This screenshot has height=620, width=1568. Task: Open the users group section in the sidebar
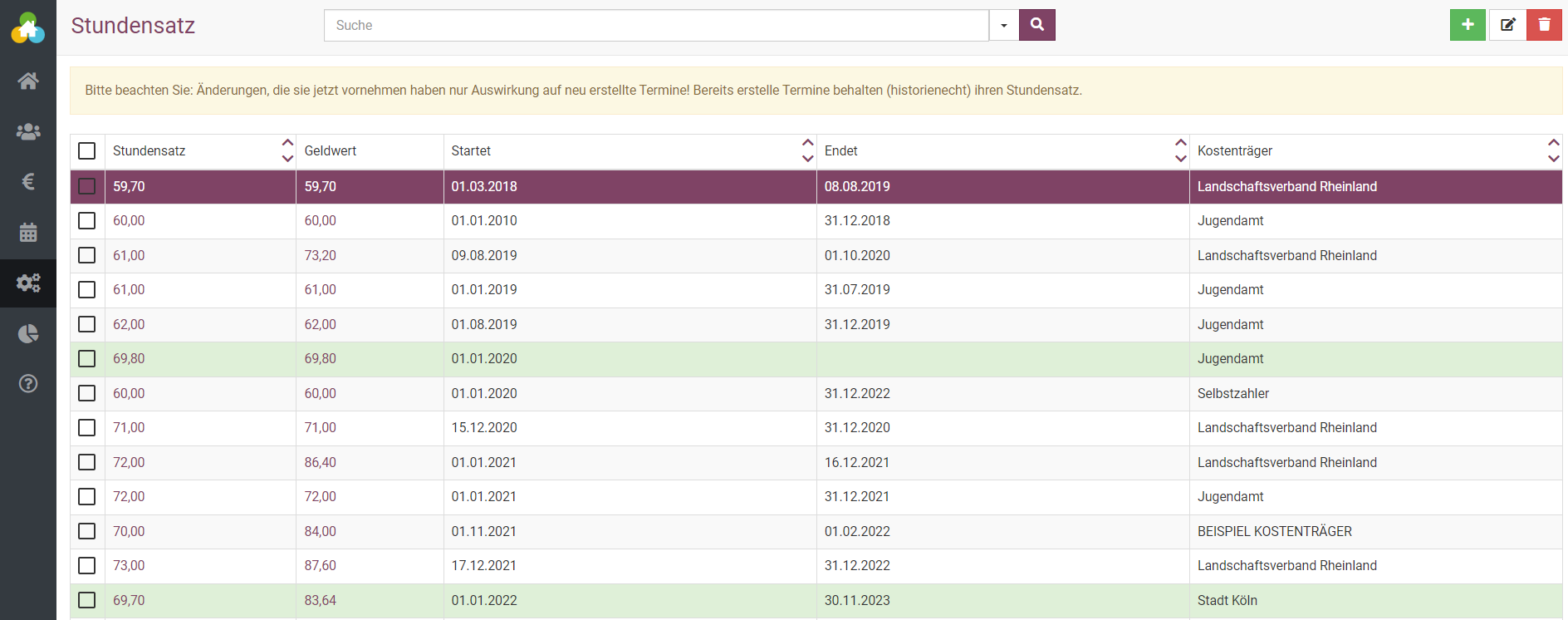(x=28, y=131)
